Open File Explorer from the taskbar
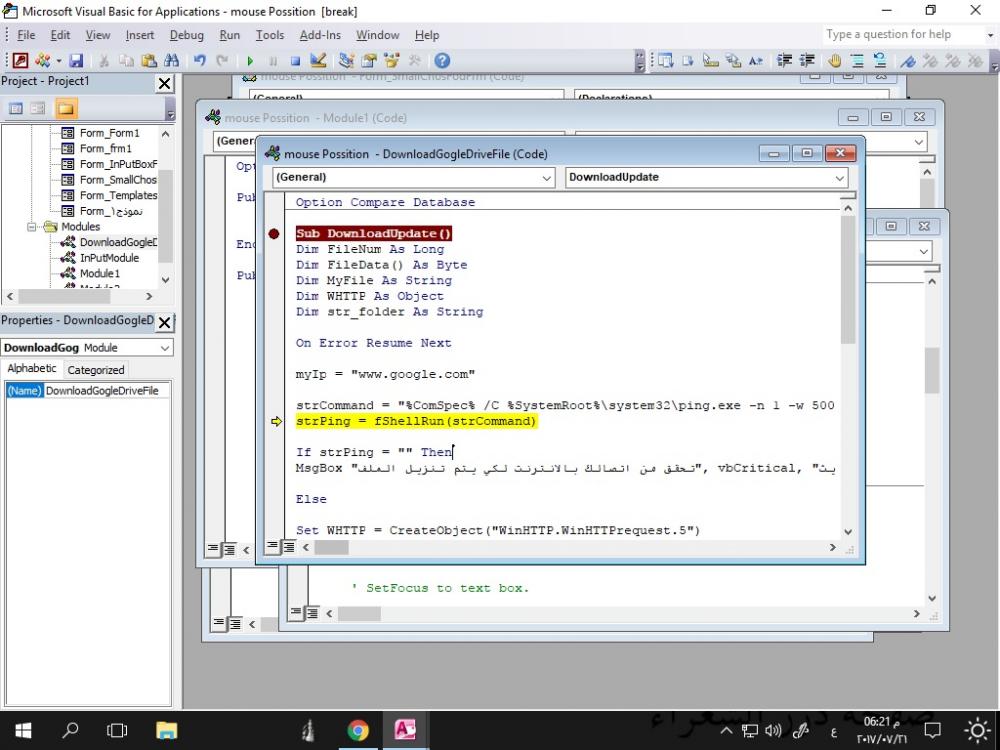 [166, 730]
